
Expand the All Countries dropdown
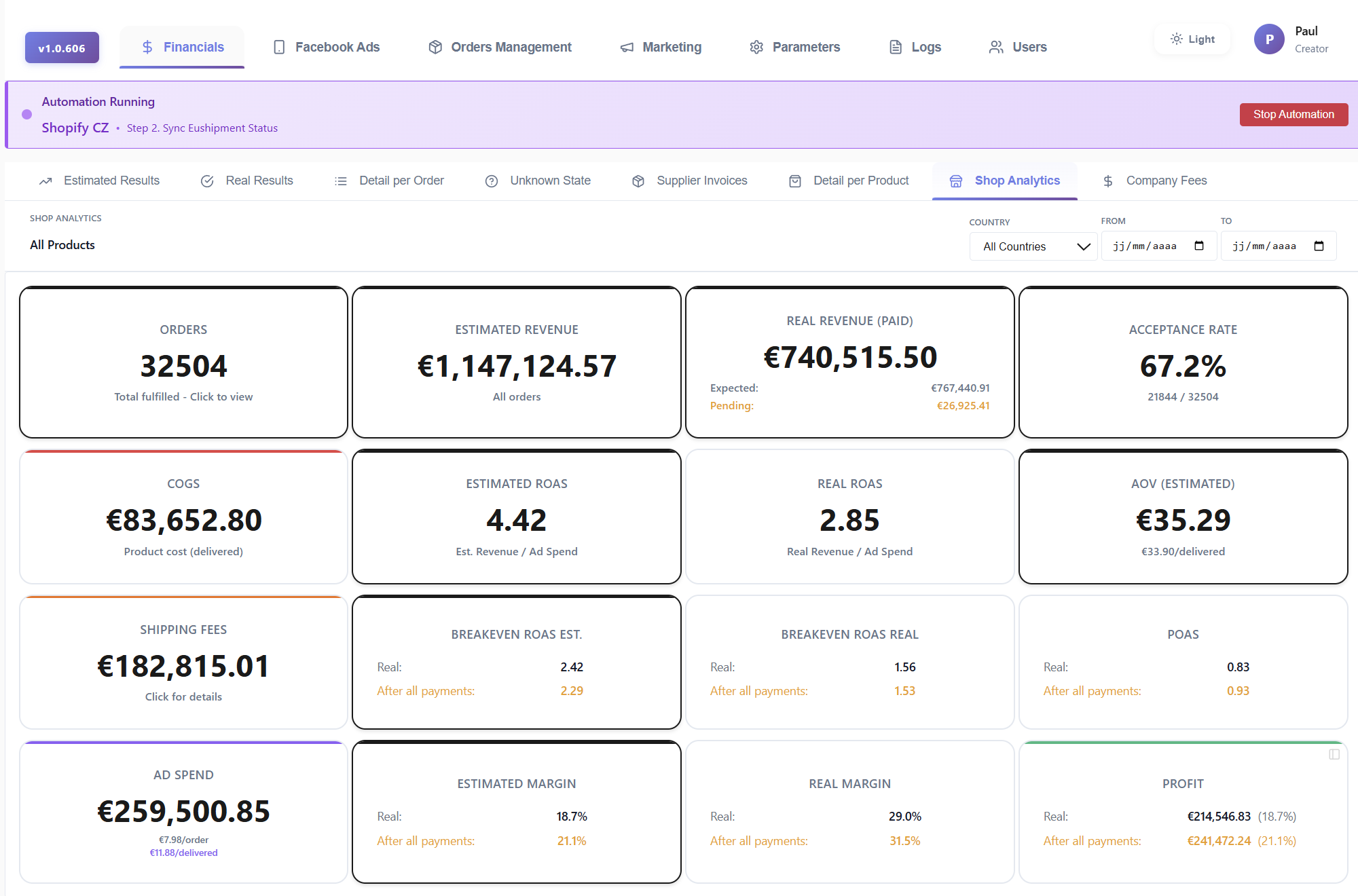tap(1033, 246)
